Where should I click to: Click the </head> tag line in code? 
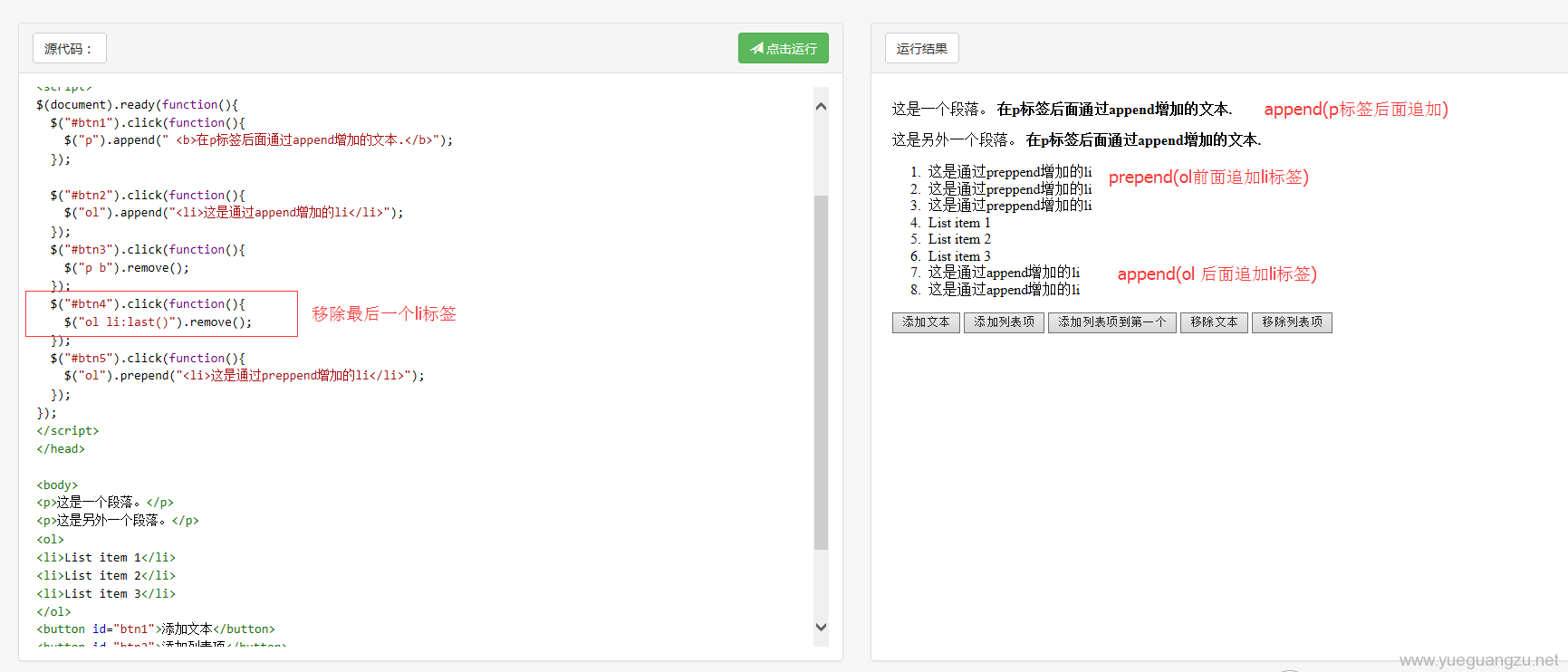tap(61, 448)
